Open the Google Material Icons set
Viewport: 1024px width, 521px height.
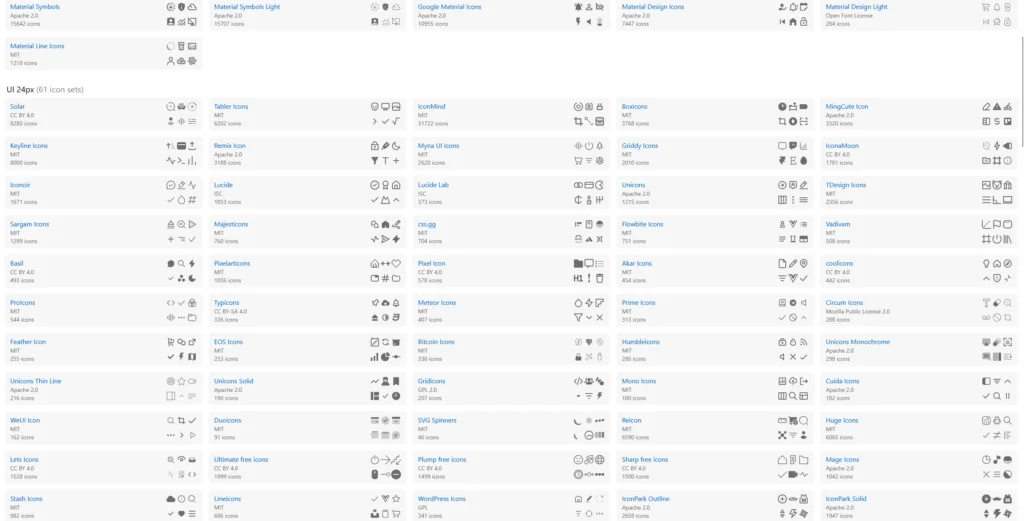coord(449,7)
